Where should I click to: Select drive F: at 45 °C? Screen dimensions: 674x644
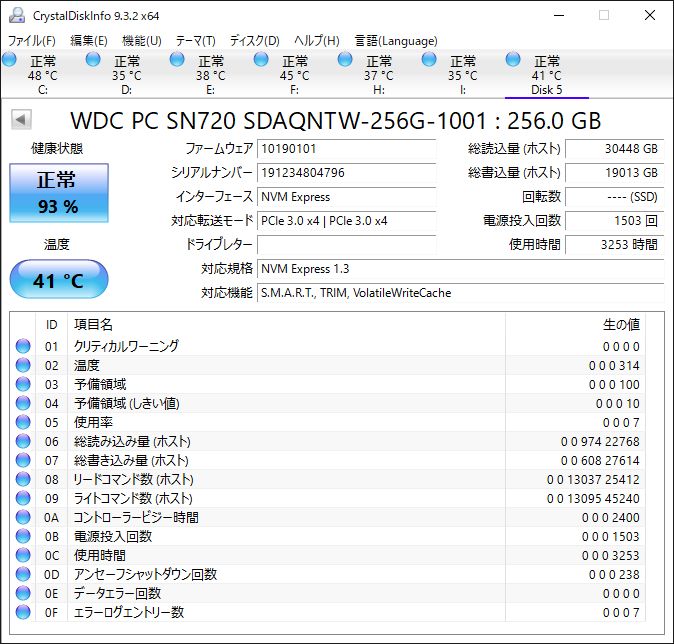(x=294, y=75)
